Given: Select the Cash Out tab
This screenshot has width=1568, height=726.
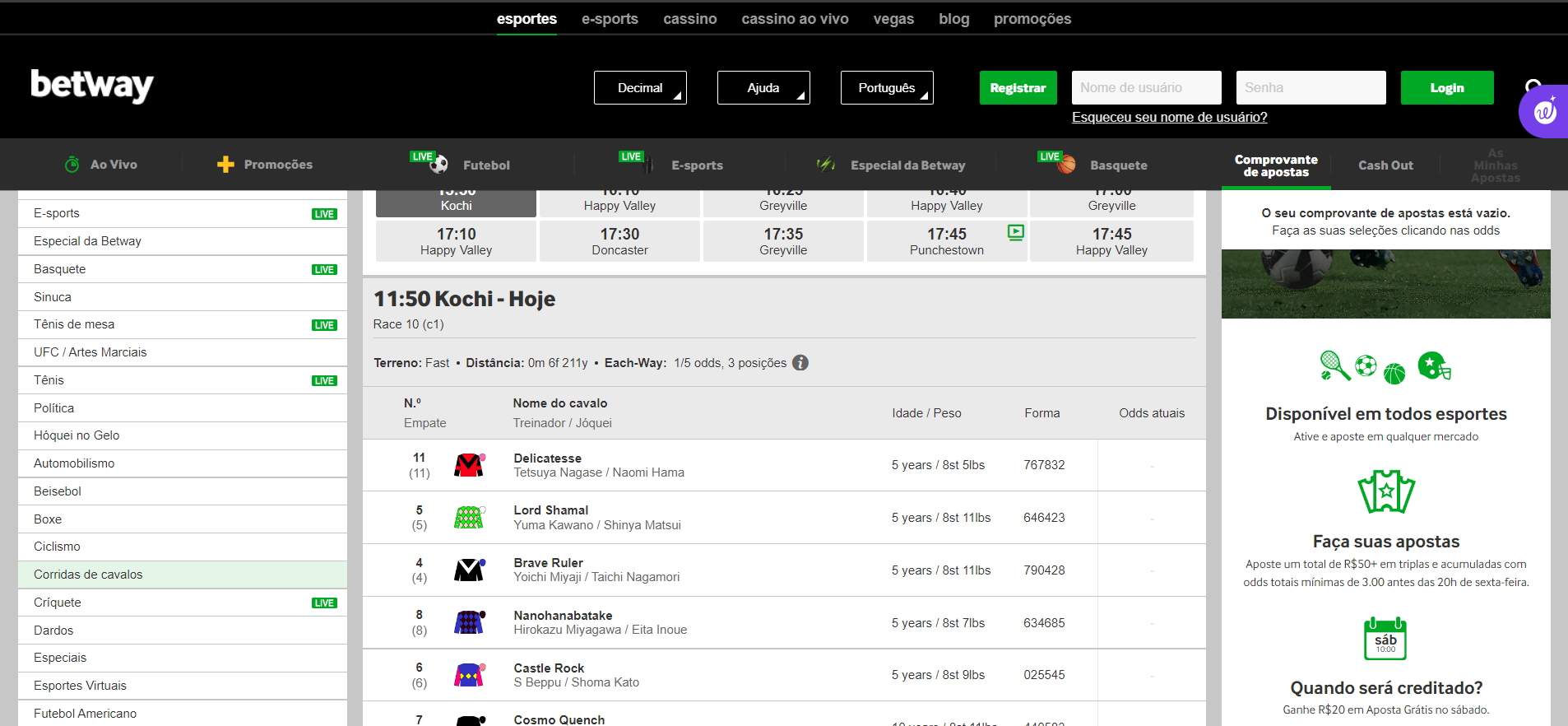Looking at the screenshot, I should [1385, 165].
